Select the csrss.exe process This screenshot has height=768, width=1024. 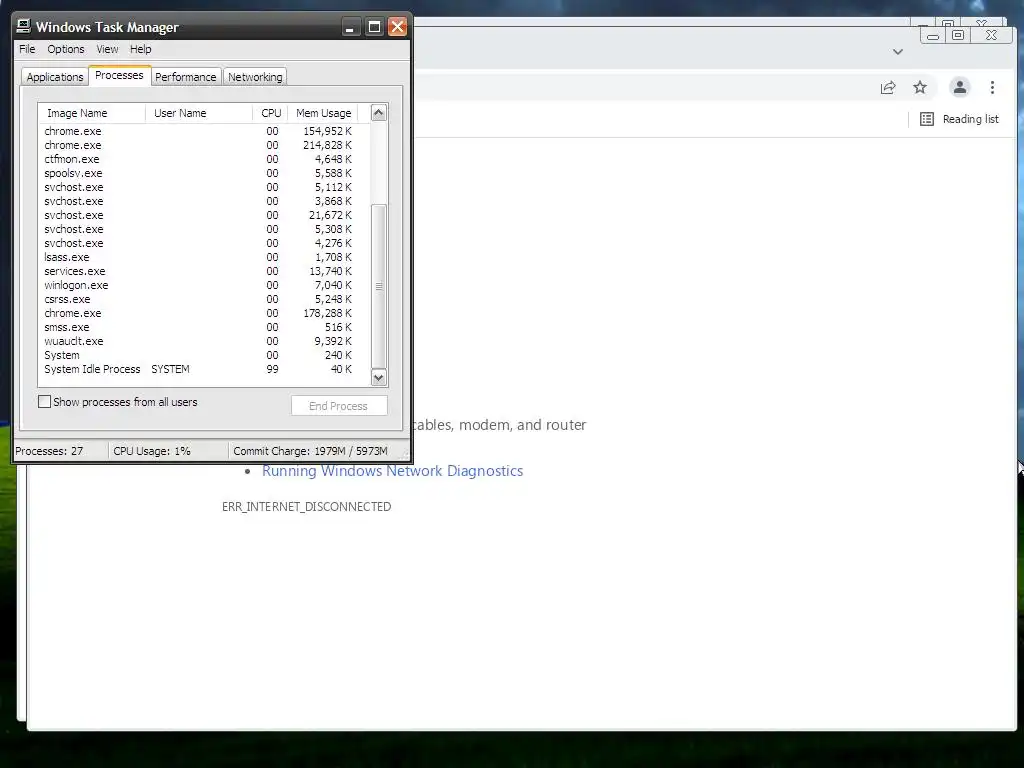[x=204, y=299]
